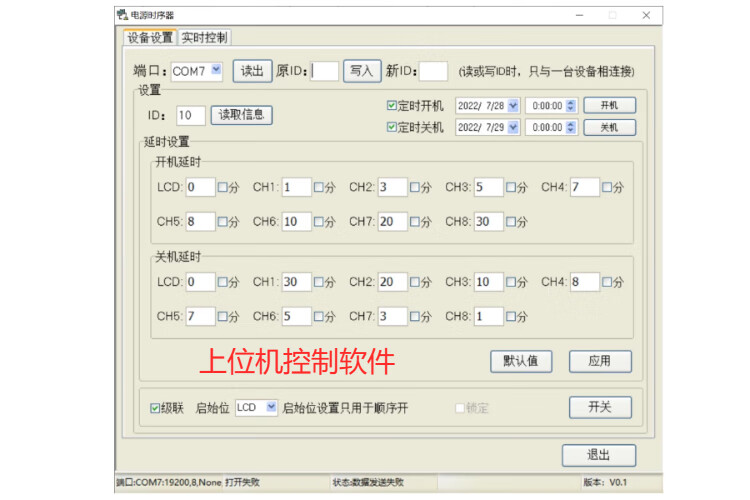Image resolution: width=750 pixels, height=500 pixels.
Task: Click the 应用 button
Action: 600,361
